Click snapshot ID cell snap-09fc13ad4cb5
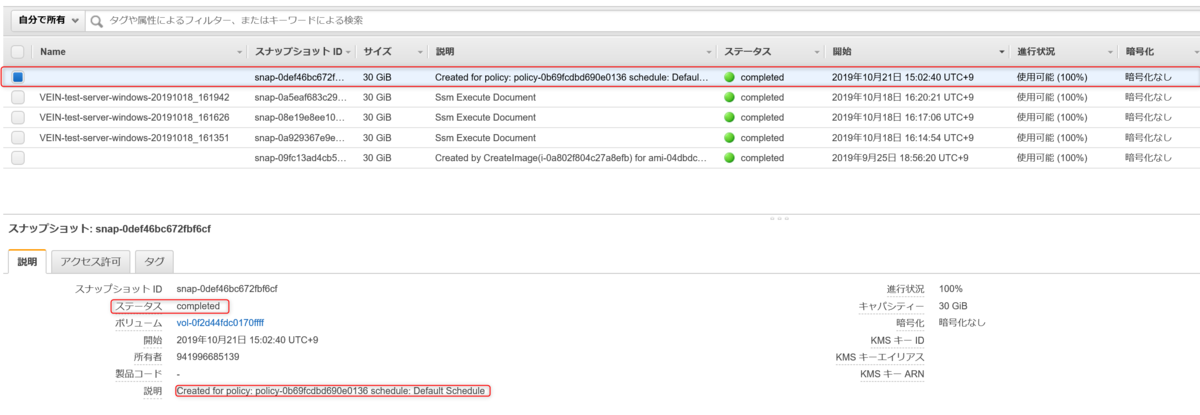 tap(301, 158)
